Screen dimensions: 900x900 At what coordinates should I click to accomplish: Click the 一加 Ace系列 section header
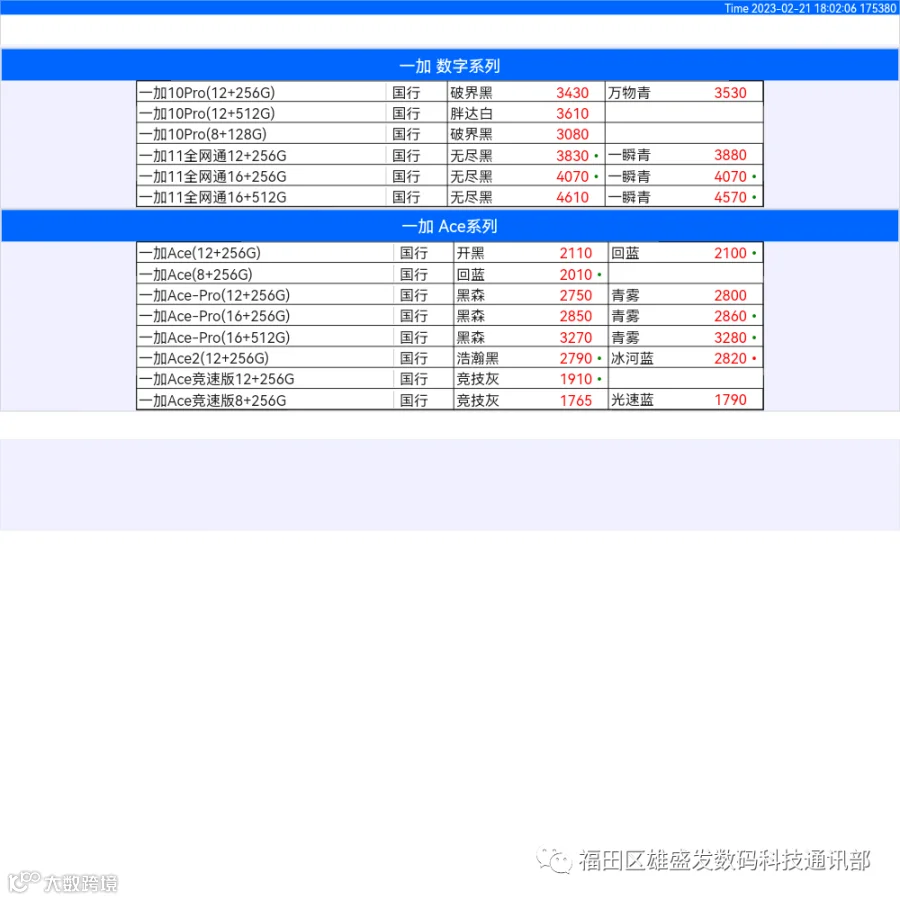450,226
